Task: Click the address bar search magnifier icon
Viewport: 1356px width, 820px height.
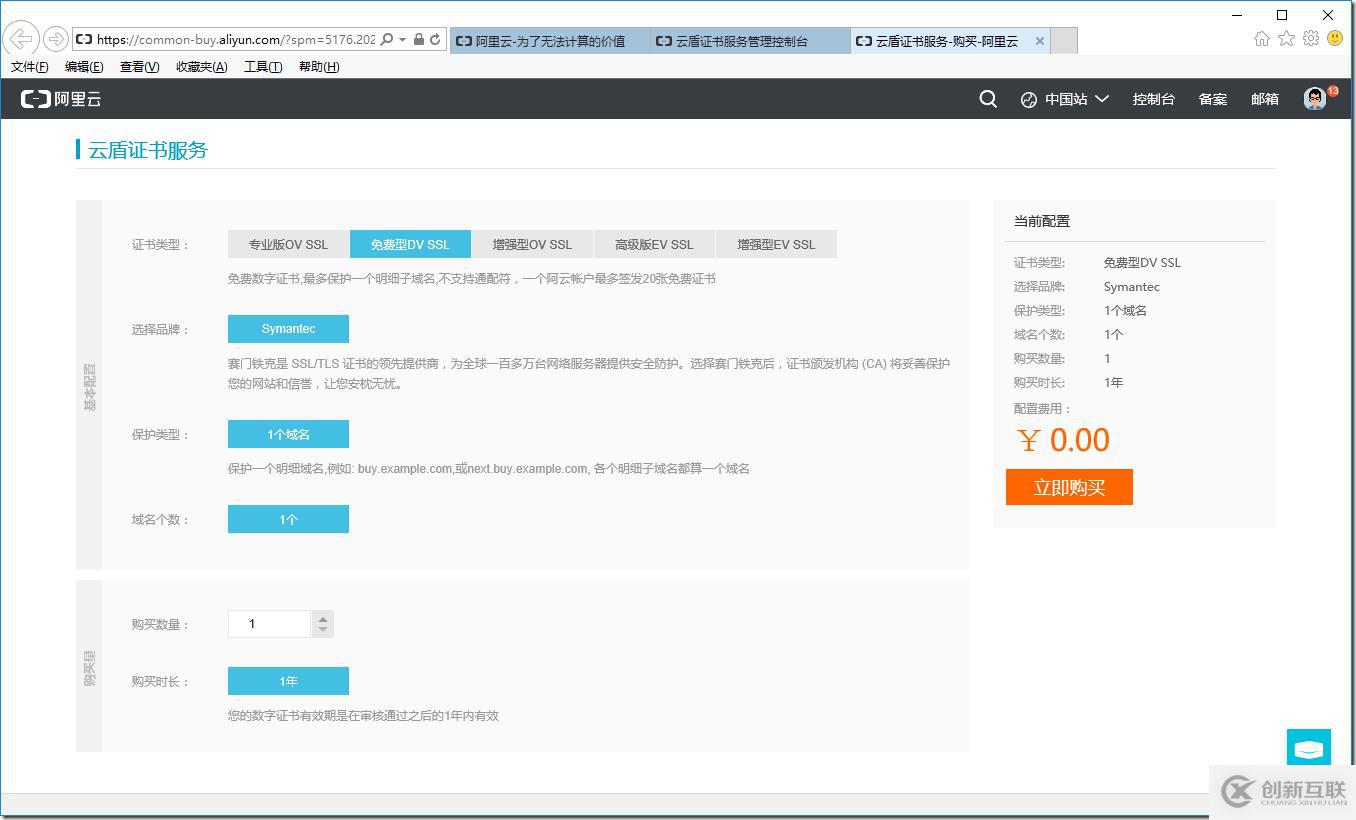Action: [387, 40]
